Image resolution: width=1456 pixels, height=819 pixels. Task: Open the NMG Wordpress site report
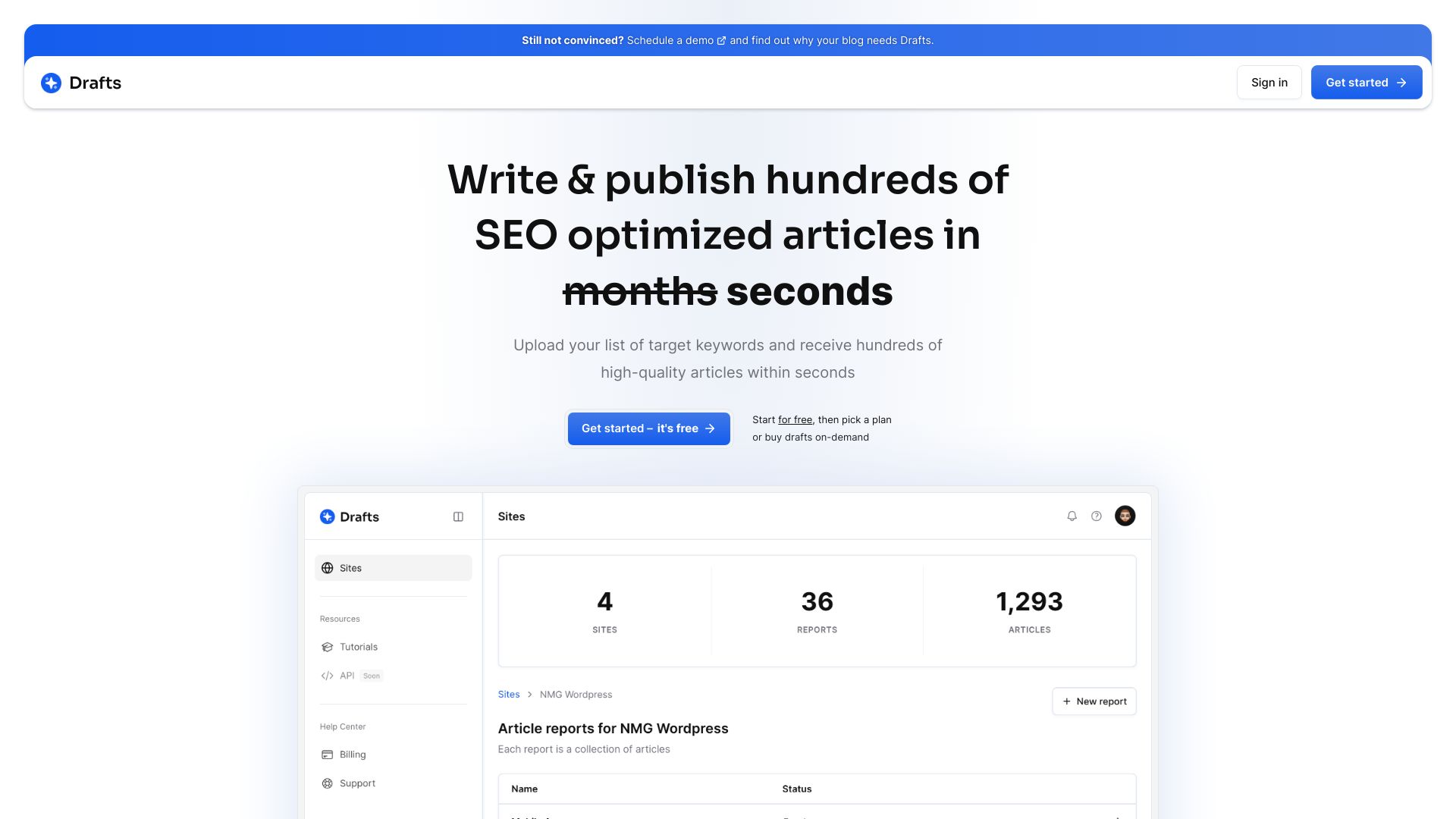(x=575, y=694)
